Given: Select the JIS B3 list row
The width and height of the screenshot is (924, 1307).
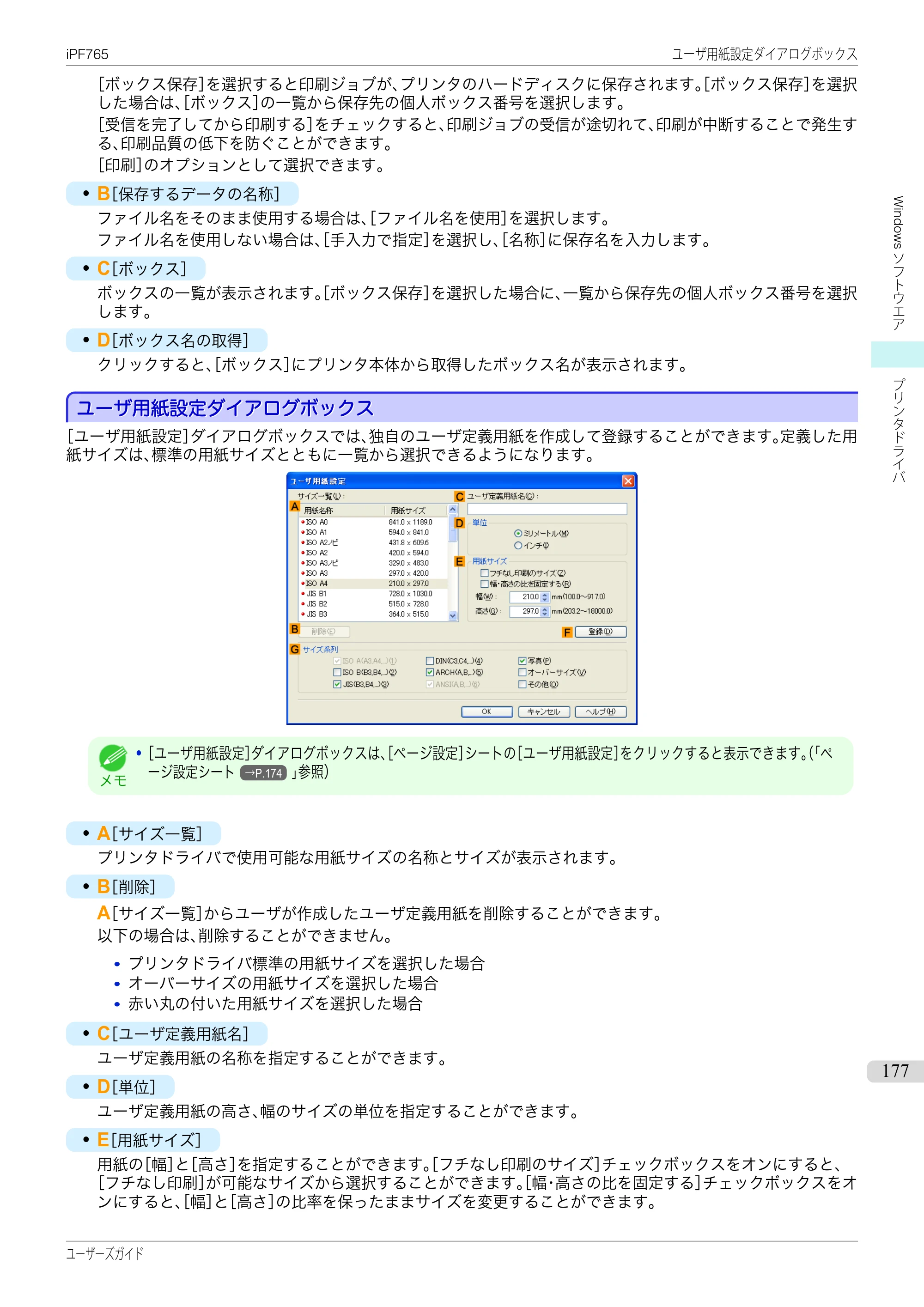Looking at the screenshot, I should (x=373, y=614).
